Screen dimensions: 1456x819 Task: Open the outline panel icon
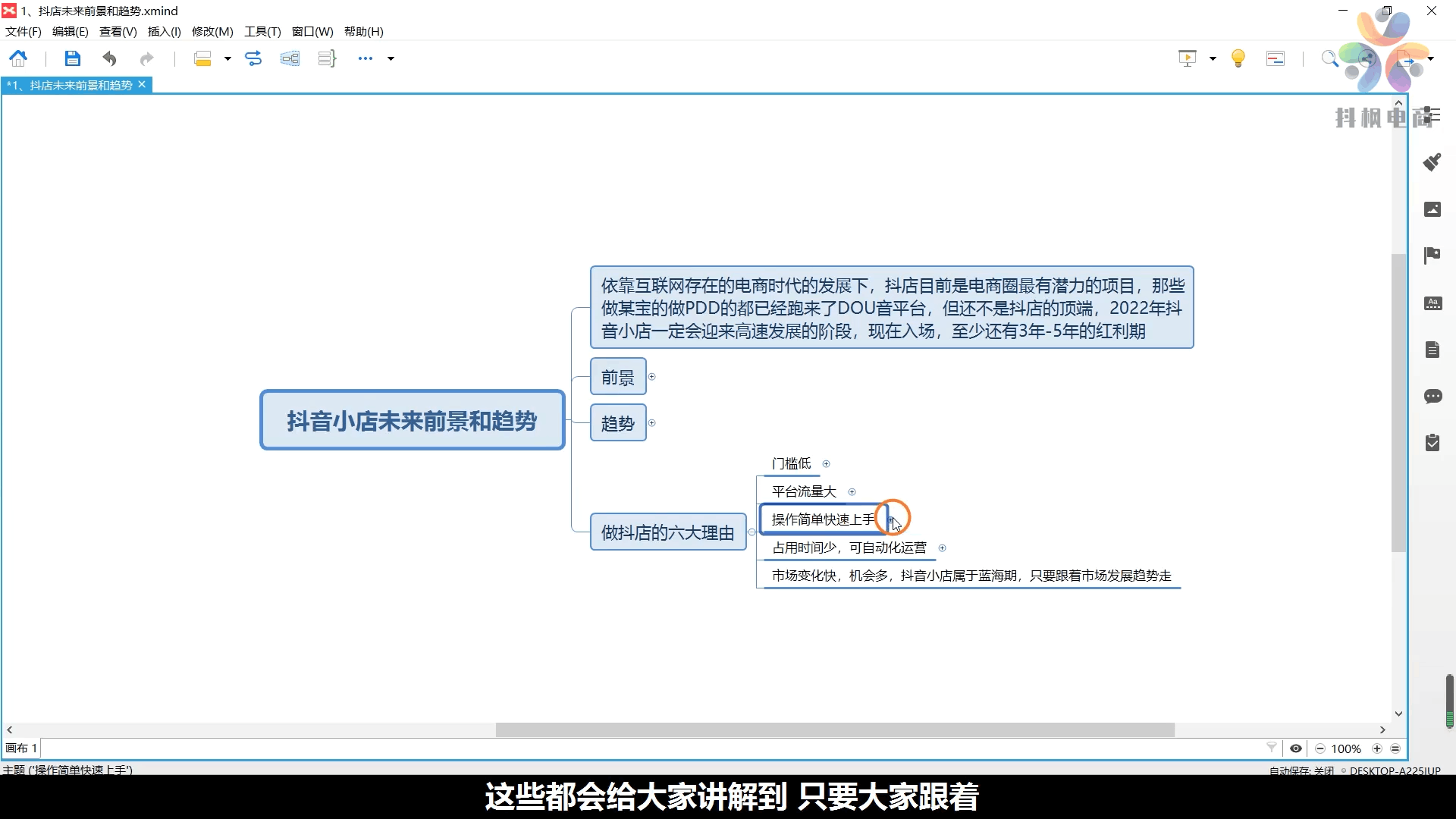(1432, 115)
